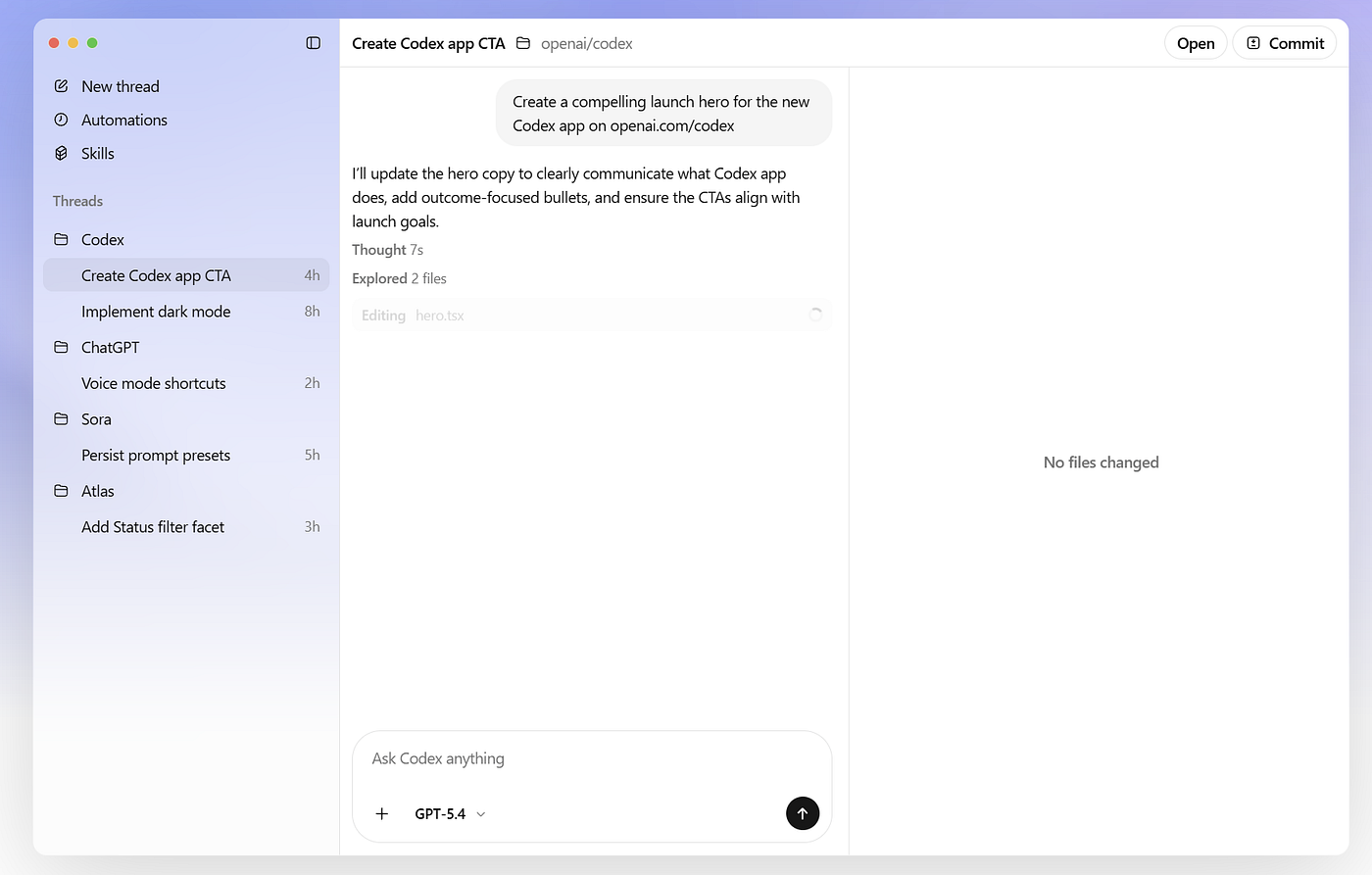The image size is (1372, 875).
Task: Click the loading spinner in Editing row
Action: pos(815,315)
